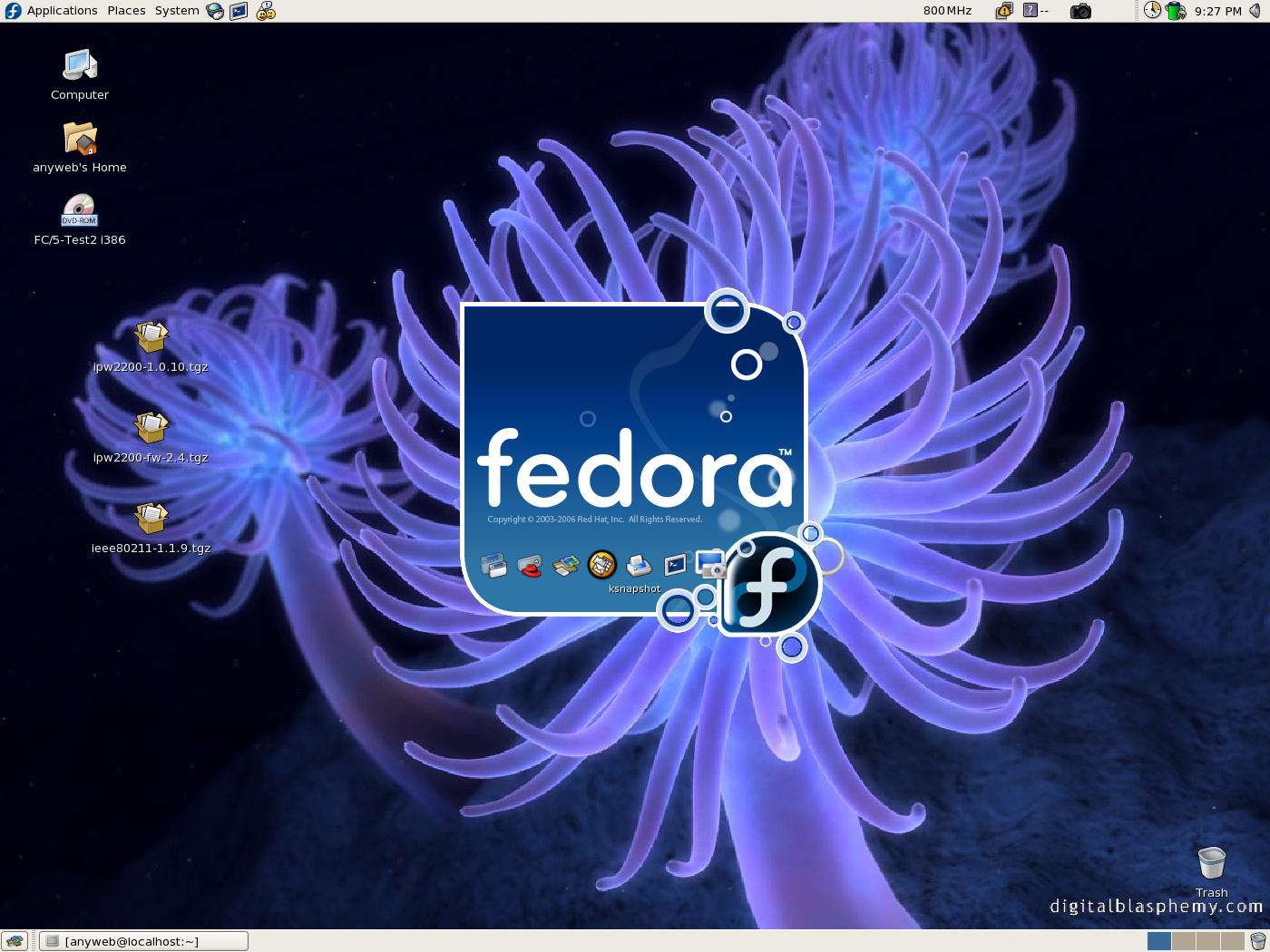The width and height of the screenshot is (1270, 952).
Task: Select the ipw2200-1.0.10.tgz archive
Action: tap(151, 346)
